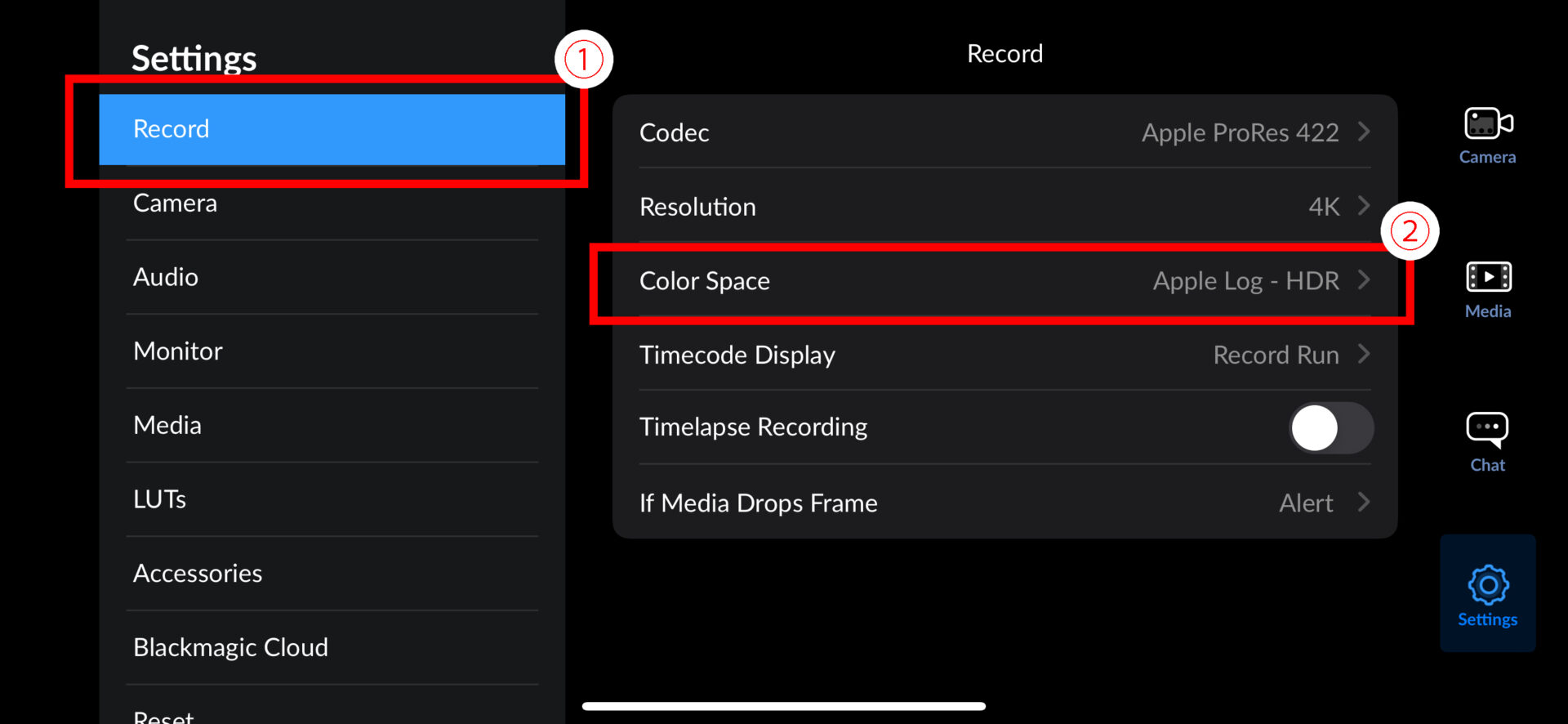Open Blackmagic Cloud settings
The height and width of the screenshot is (724, 1568).
tap(332, 648)
